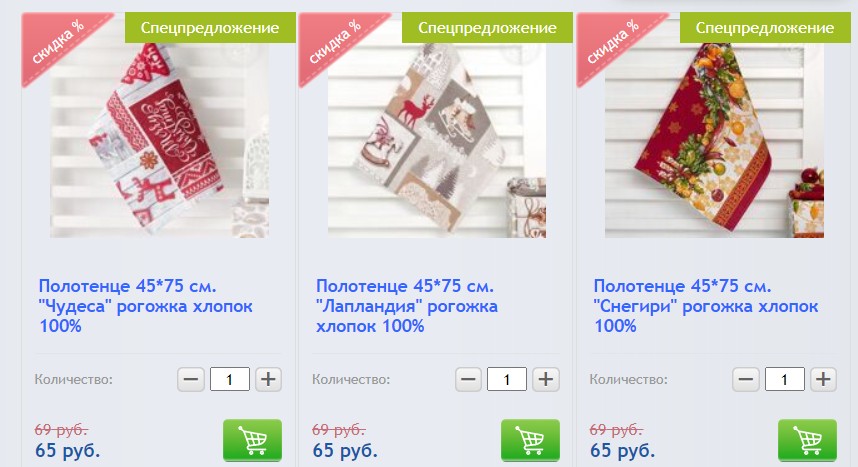Image resolution: width=858 pixels, height=467 pixels.
Task: Add "Чудеса" towel to cart
Action: pos(252,440)
